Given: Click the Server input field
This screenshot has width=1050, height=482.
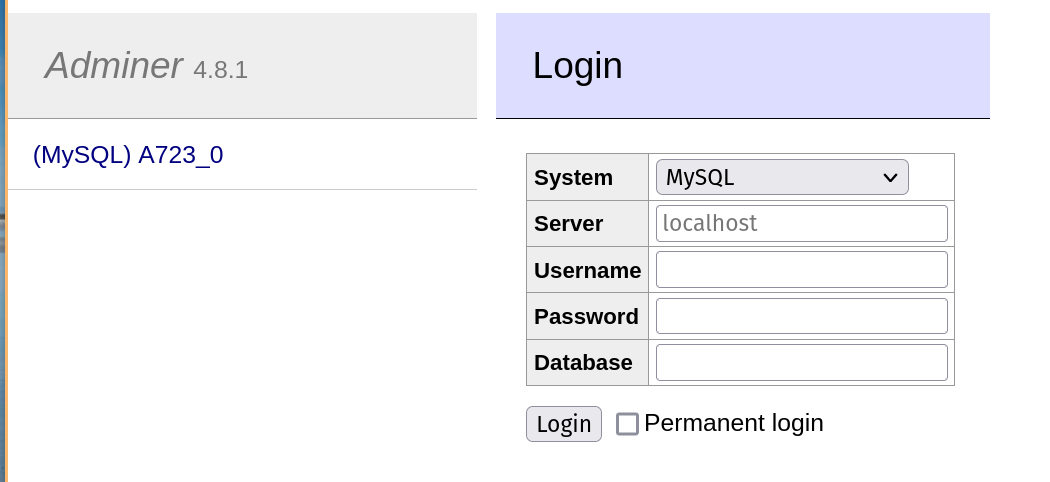Looking at the screenshot, I should (802, 224).
